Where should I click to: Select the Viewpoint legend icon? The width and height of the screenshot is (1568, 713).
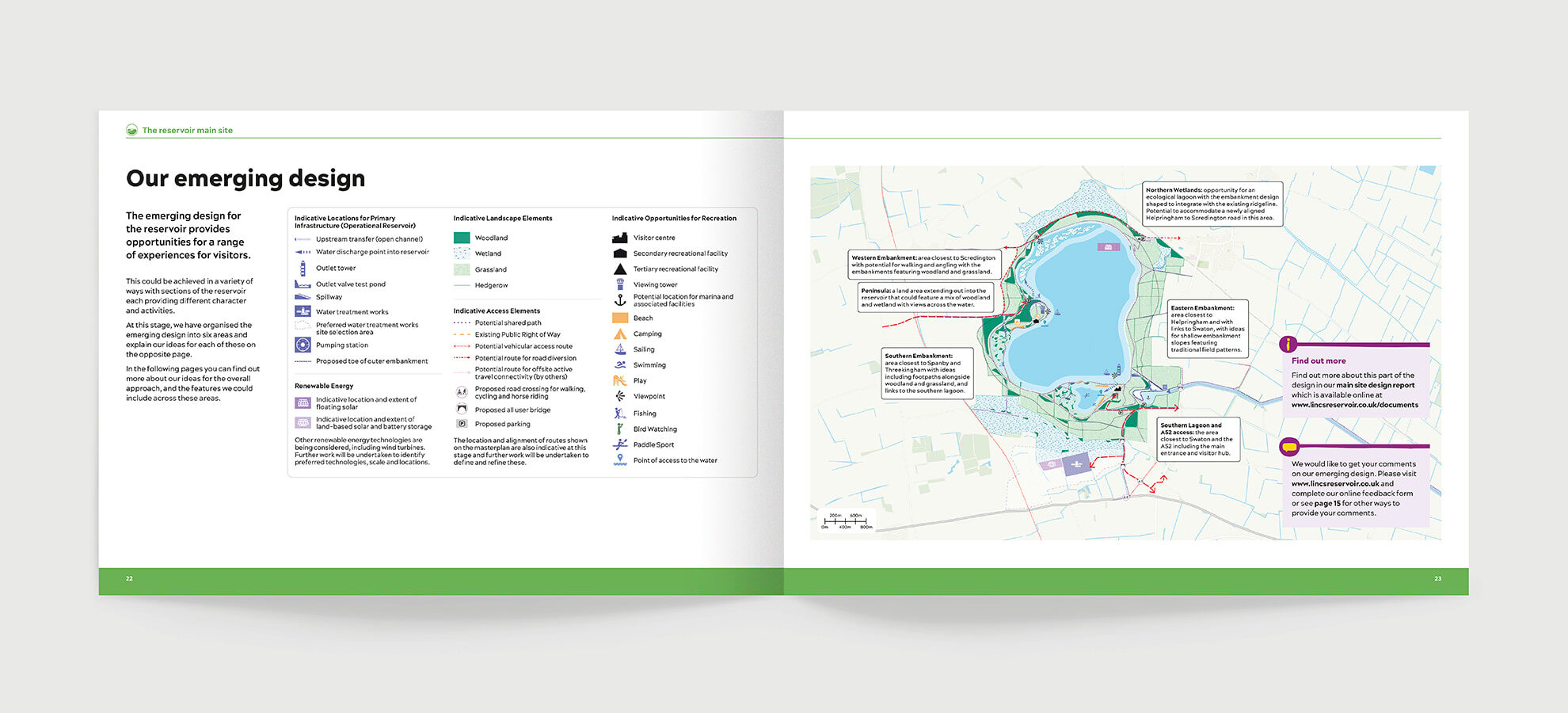(x=619, y=395)
